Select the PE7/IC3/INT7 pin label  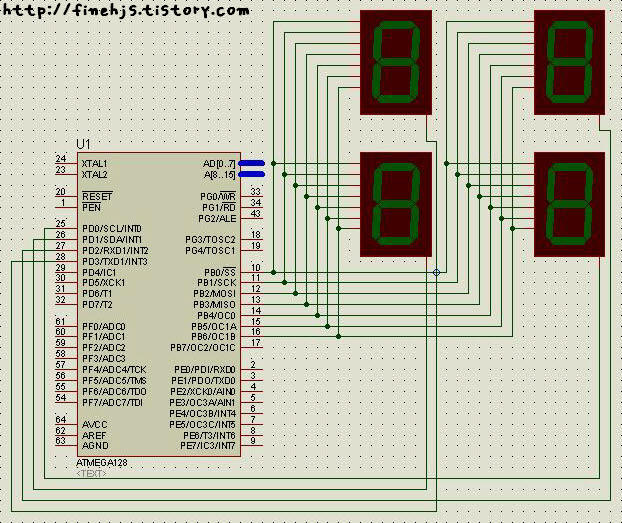(x=208, y=446)
